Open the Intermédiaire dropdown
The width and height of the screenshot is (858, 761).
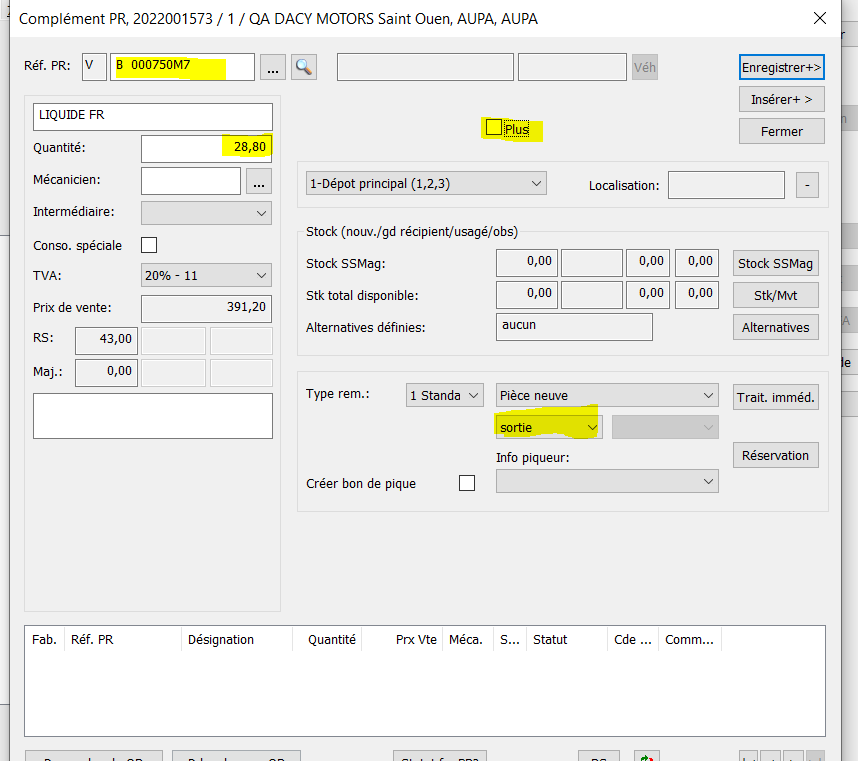click(x=206, y=213)
